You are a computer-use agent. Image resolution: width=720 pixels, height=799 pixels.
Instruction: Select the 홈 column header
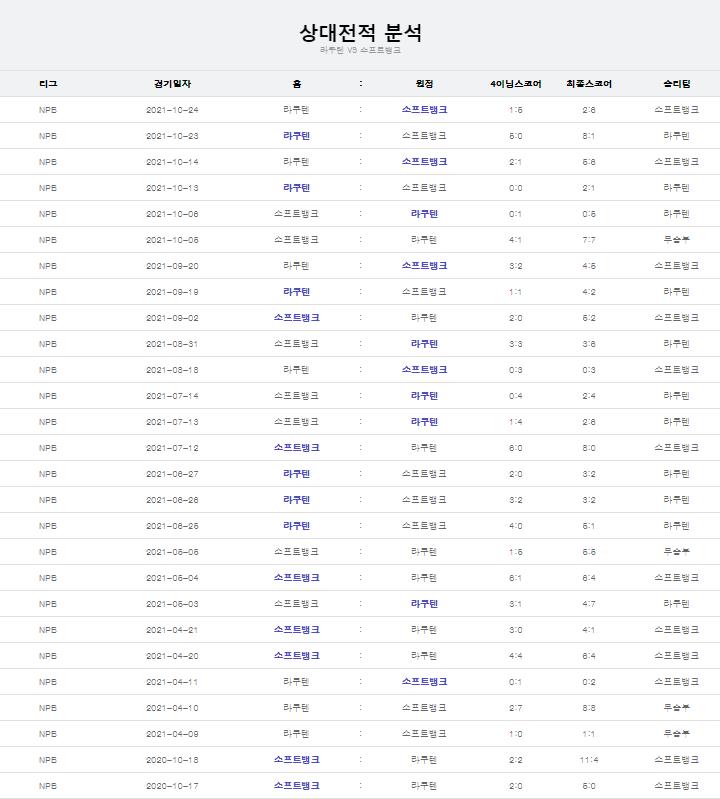297,84
